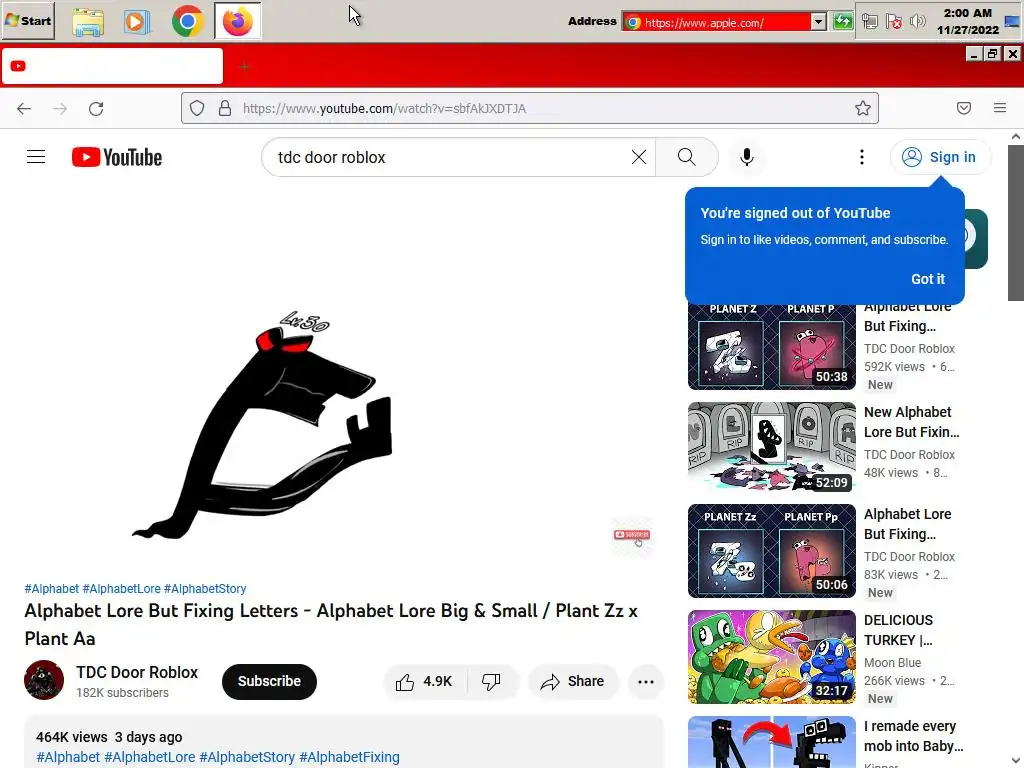This screenshot has width=1024, height=768.
Task: Expand the taskbar Address dropdown arrow
Action: pos(818,22)
